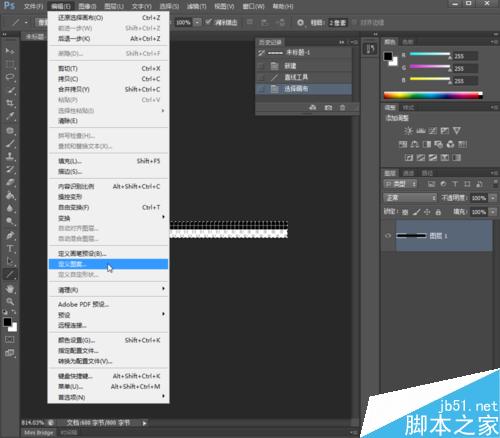The image size is (500, 438).
Task: Open the layer opacity dropdown arrow
Action: [493, 198]
